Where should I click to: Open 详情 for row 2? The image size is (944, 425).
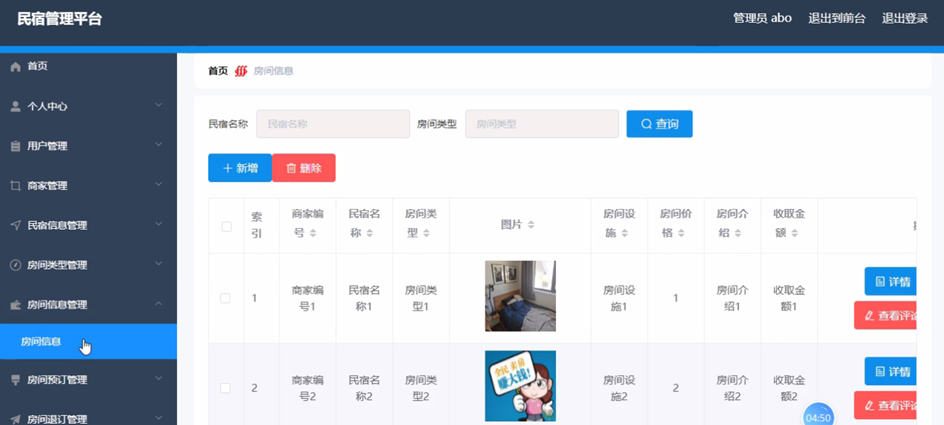pyautogui.click(x=890, y=371)
